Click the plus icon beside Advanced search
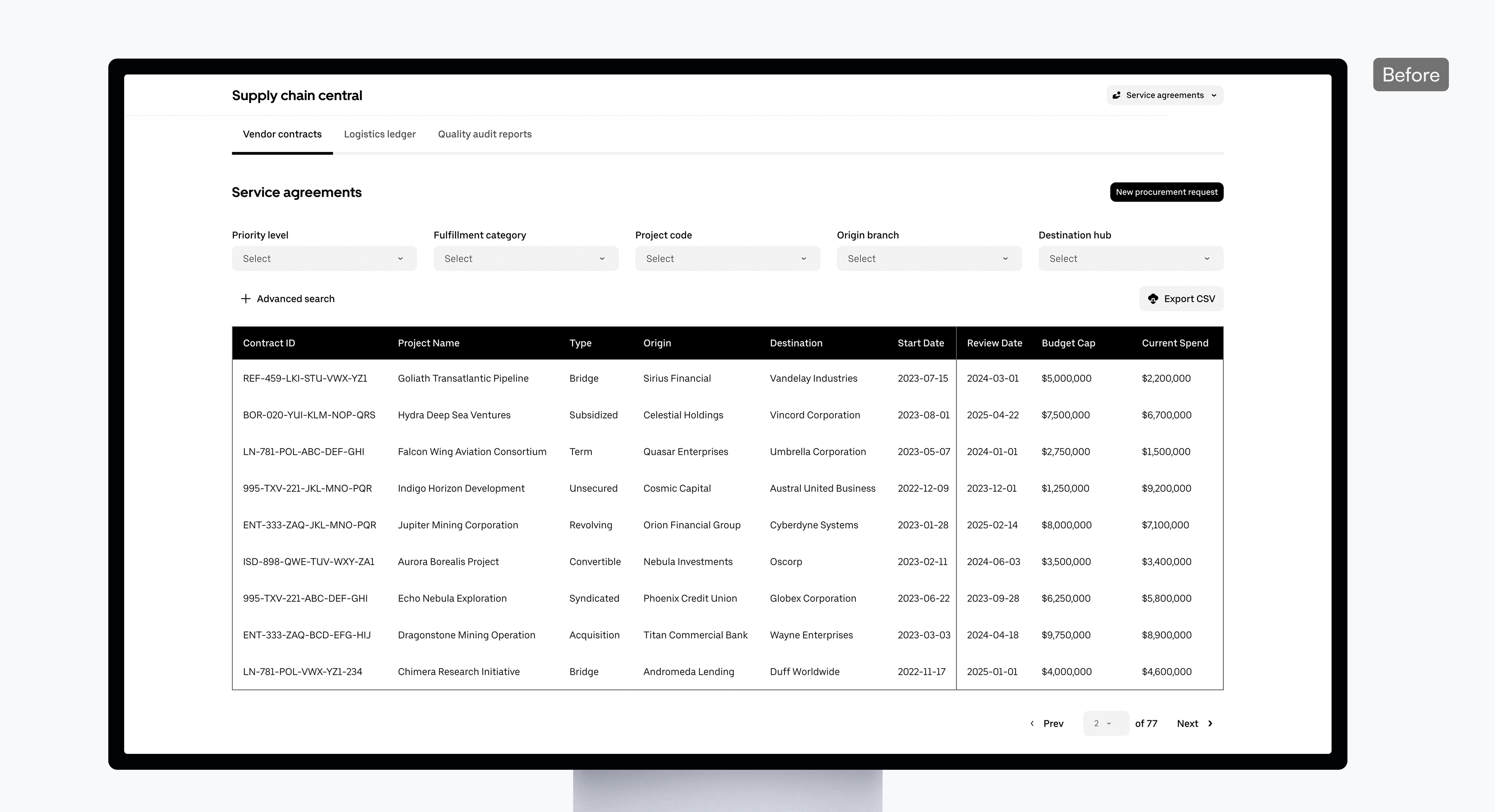This screenshot has width=1496, height=812. pyautogui.click(x=246, y=298)
